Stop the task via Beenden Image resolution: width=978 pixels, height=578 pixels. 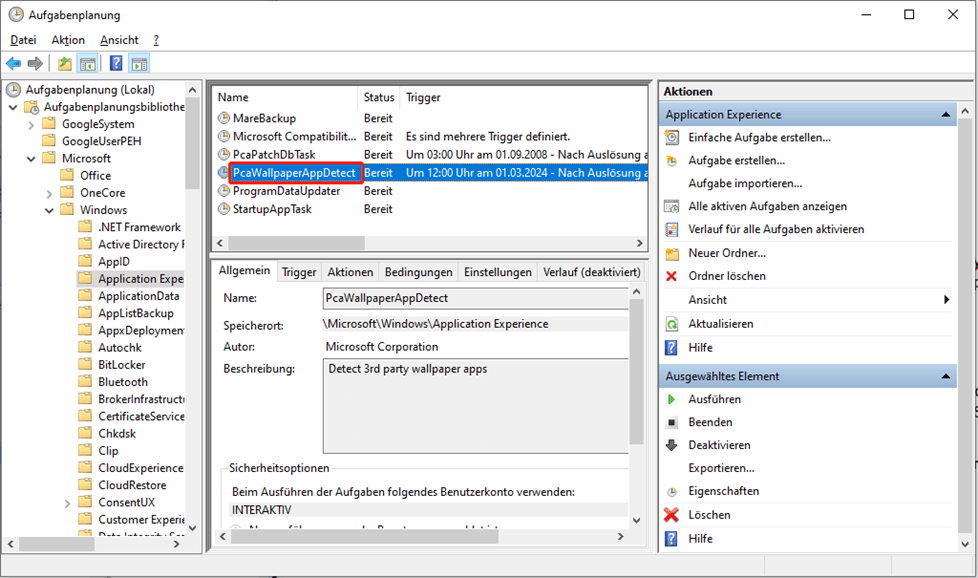[x=710, y=422]
